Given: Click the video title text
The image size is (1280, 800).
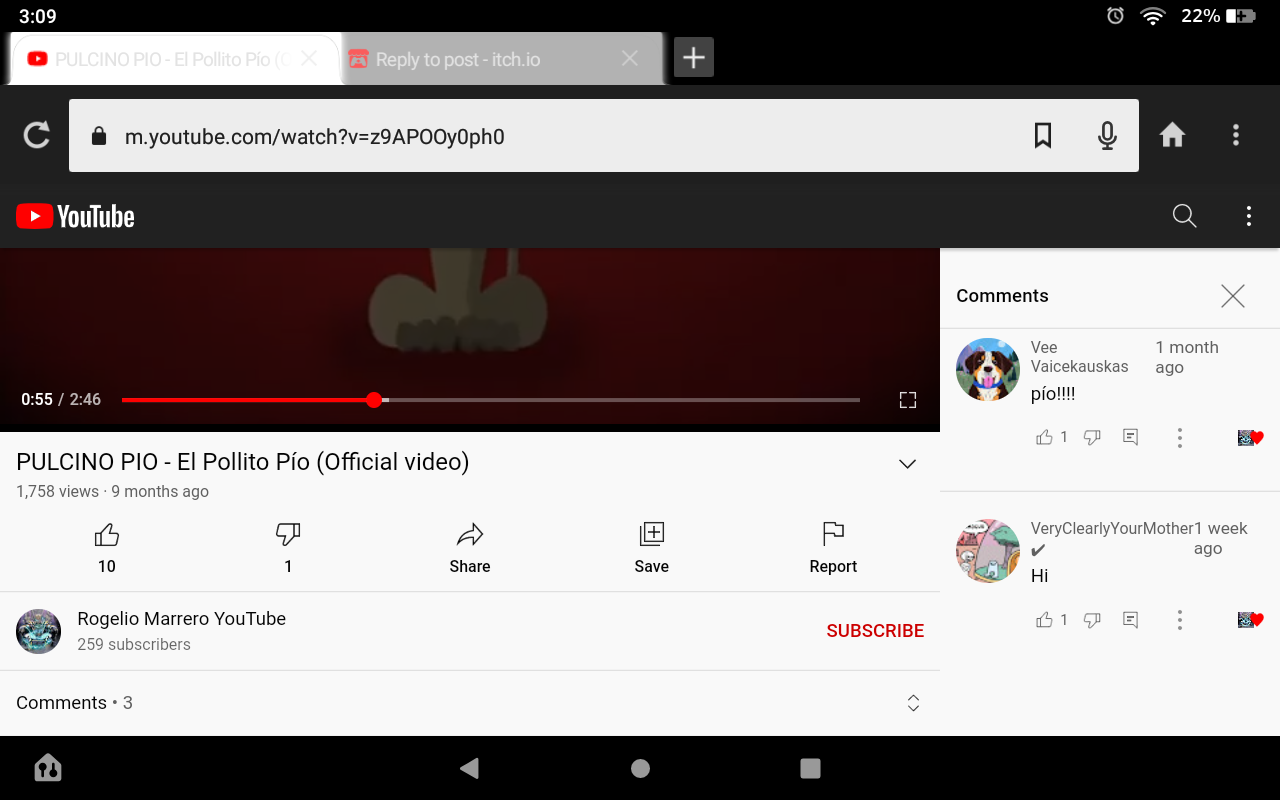Looking at the screenshot, I should coord(243,462).
